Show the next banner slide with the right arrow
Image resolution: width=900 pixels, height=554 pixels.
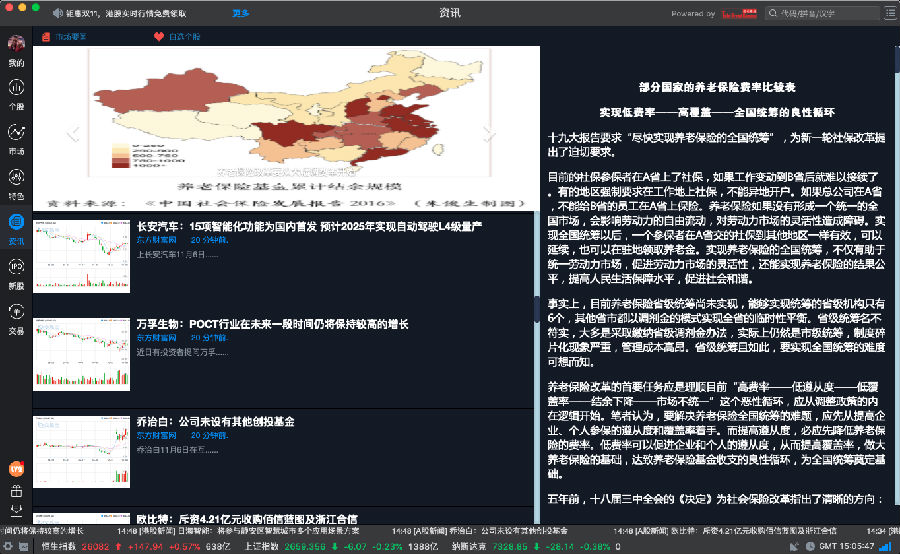pyautogui.click(x=488, y=134)
